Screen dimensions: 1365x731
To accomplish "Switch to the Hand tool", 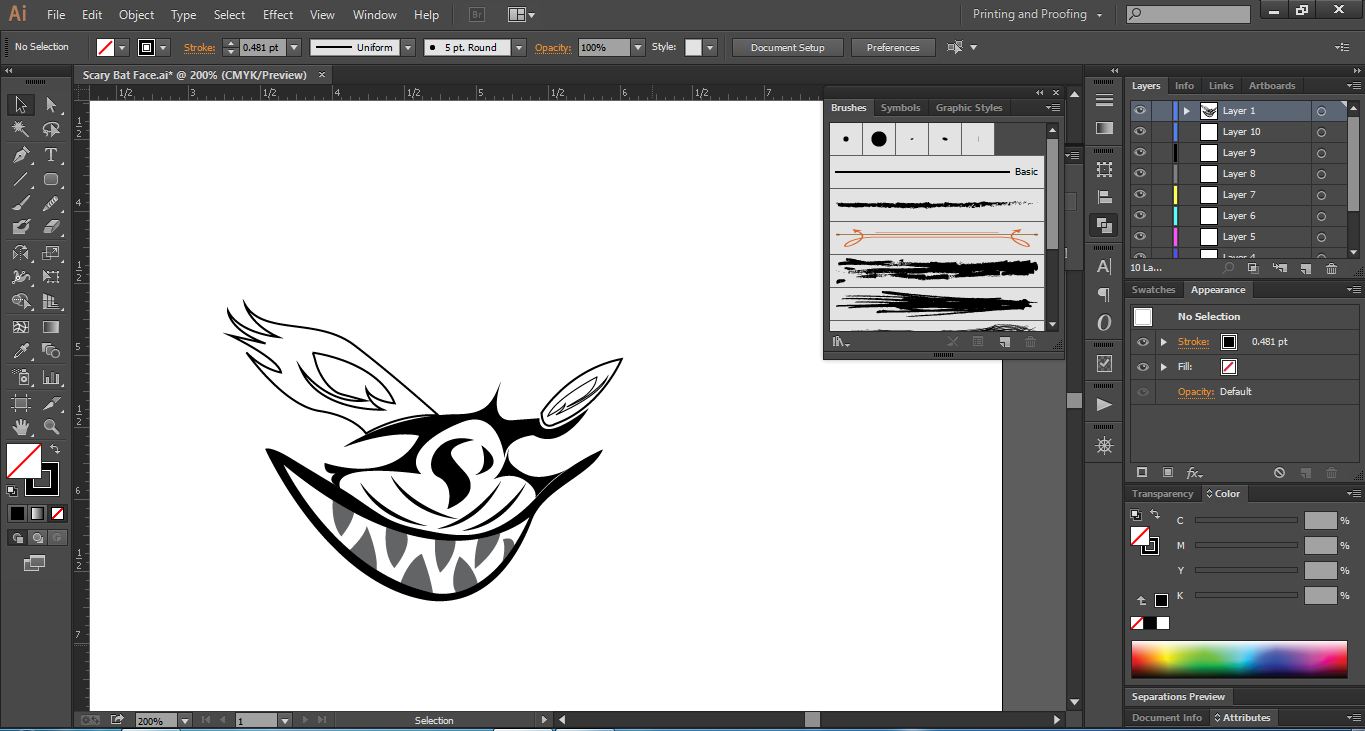I will 21,427.
